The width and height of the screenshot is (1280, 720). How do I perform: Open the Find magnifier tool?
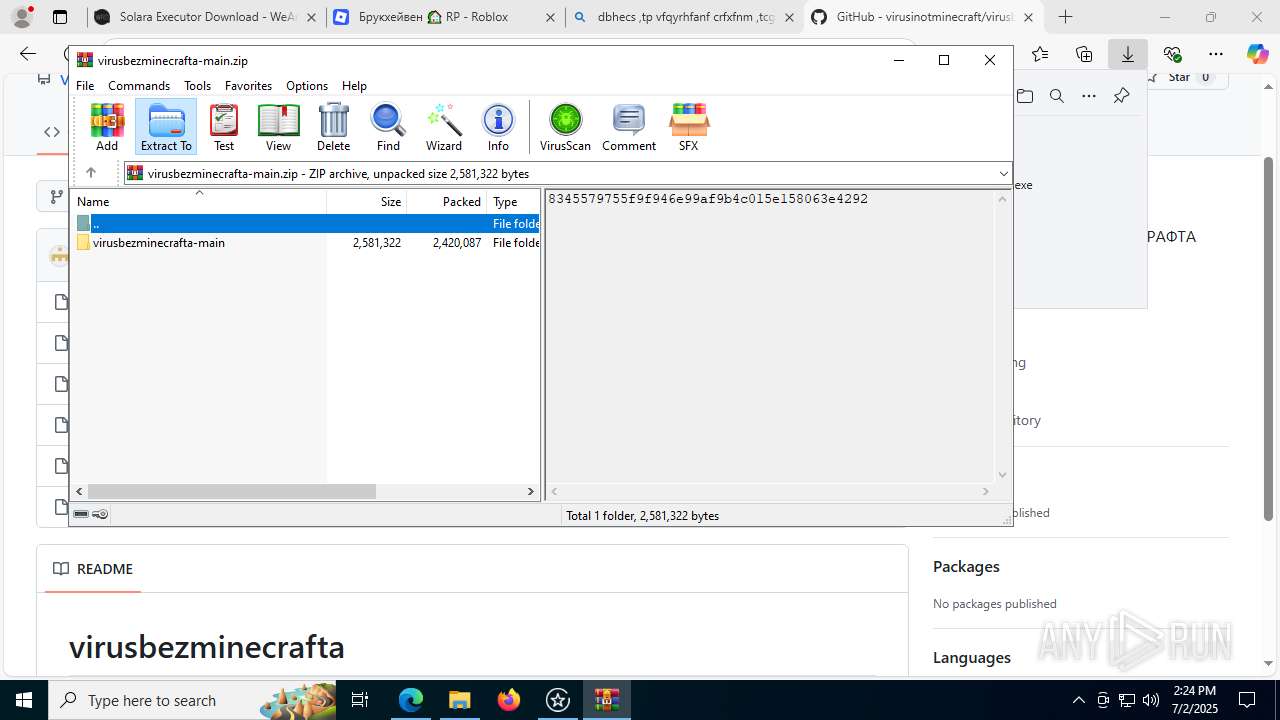388,127
